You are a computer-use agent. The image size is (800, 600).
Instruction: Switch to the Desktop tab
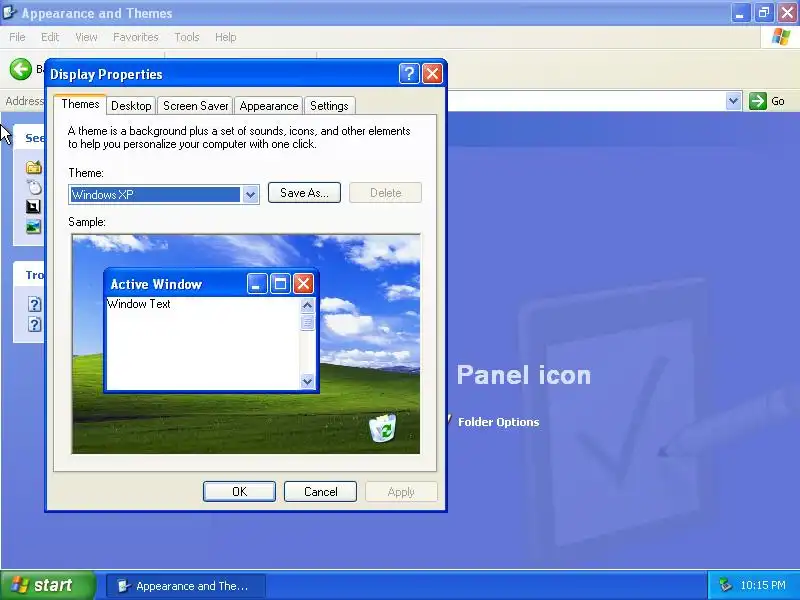pyautogui.click(x=131, y=106)
